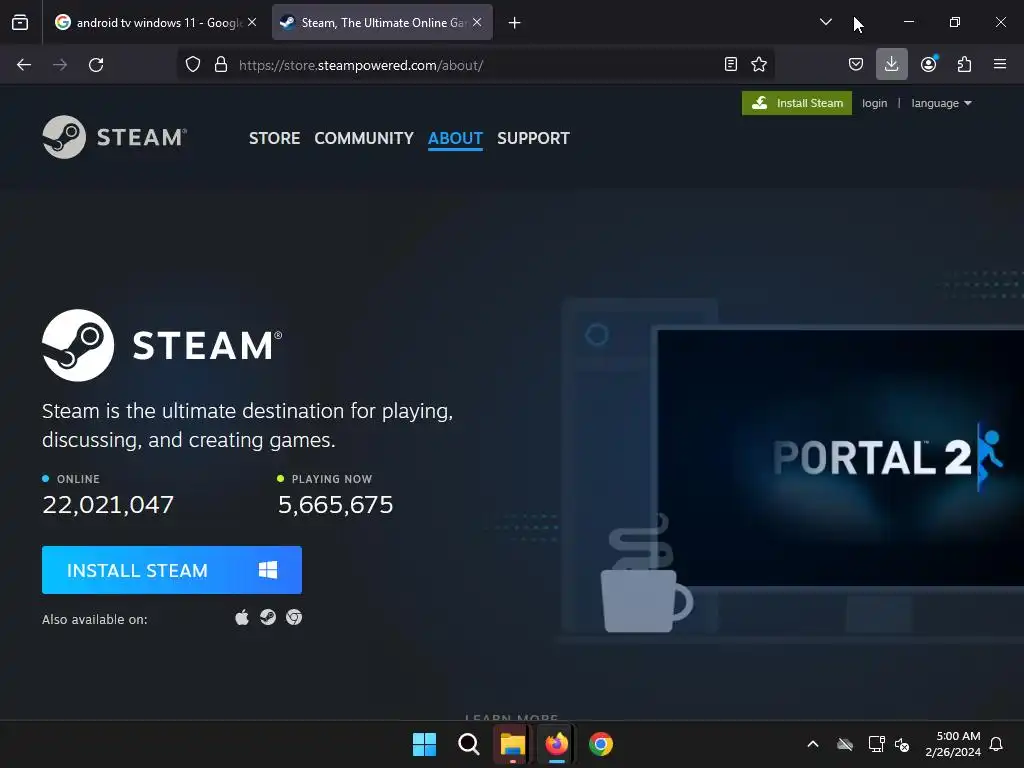Screen dimensions: 1024x768
Task: Launch Chrome from the taskbar
Action: tap(601, 744)
